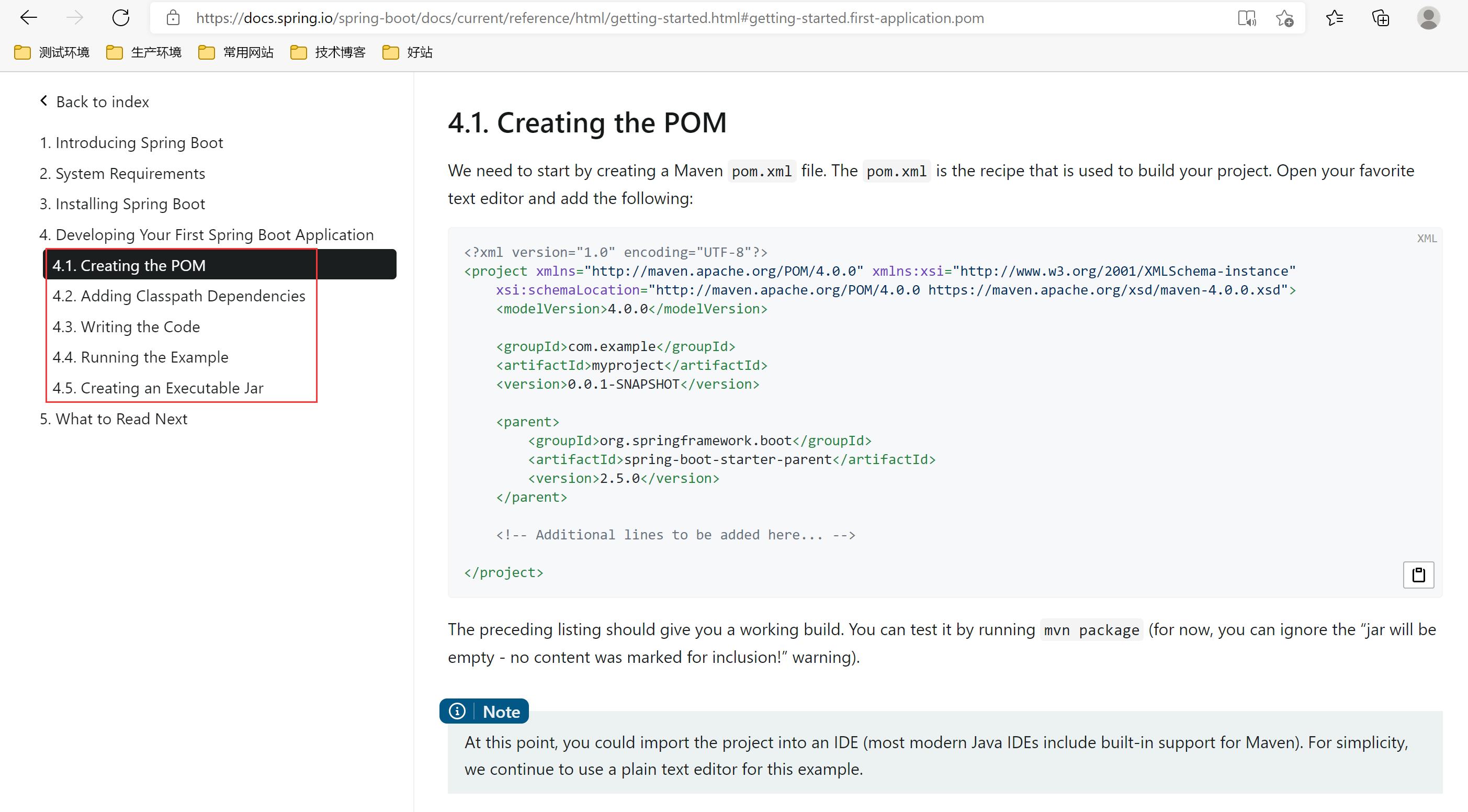The width and height of the screenshot is (1468, 812).
Task: Open 2. System Requirements section
Action: [122, 173]
